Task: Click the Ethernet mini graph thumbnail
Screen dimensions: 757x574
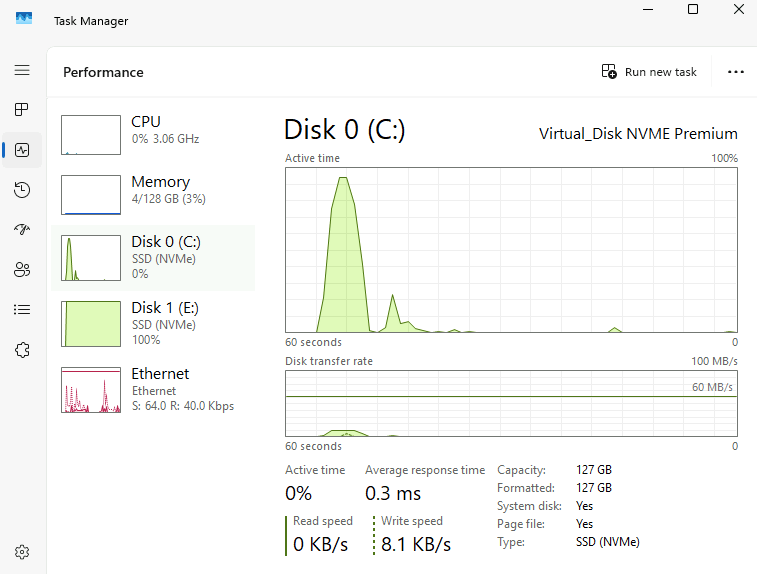Action: pos(91,390)
